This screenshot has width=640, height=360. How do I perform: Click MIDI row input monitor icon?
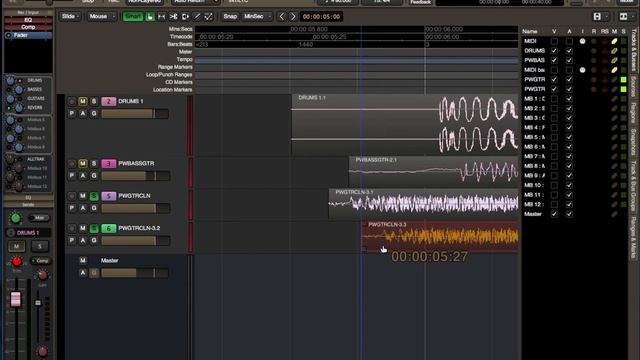pyautogui.click(x=582, y=41)
